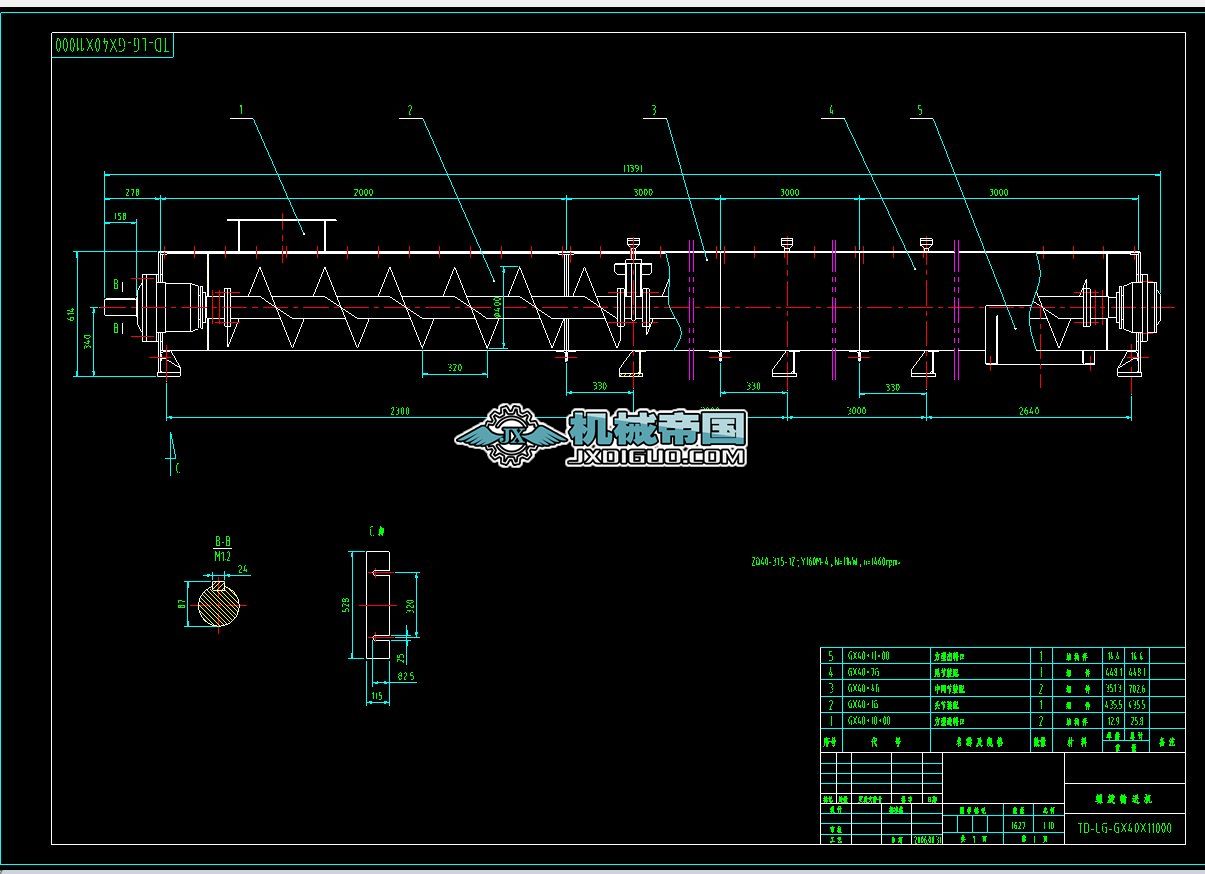Click the 614 vertical height dimension
The width and height of the screenshot is (1205, 874).
(x=72, y=314)
